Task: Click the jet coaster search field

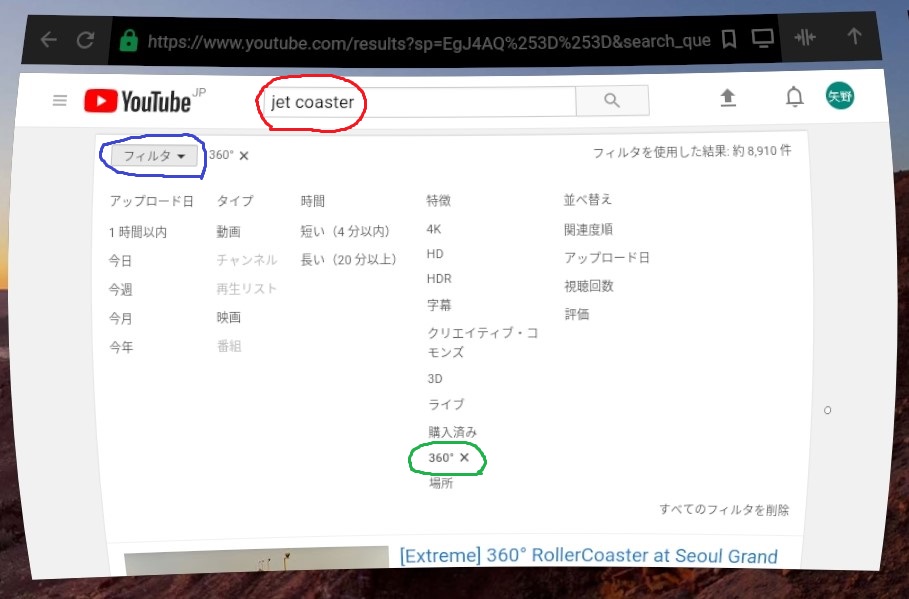Action: tap(420, 102)
